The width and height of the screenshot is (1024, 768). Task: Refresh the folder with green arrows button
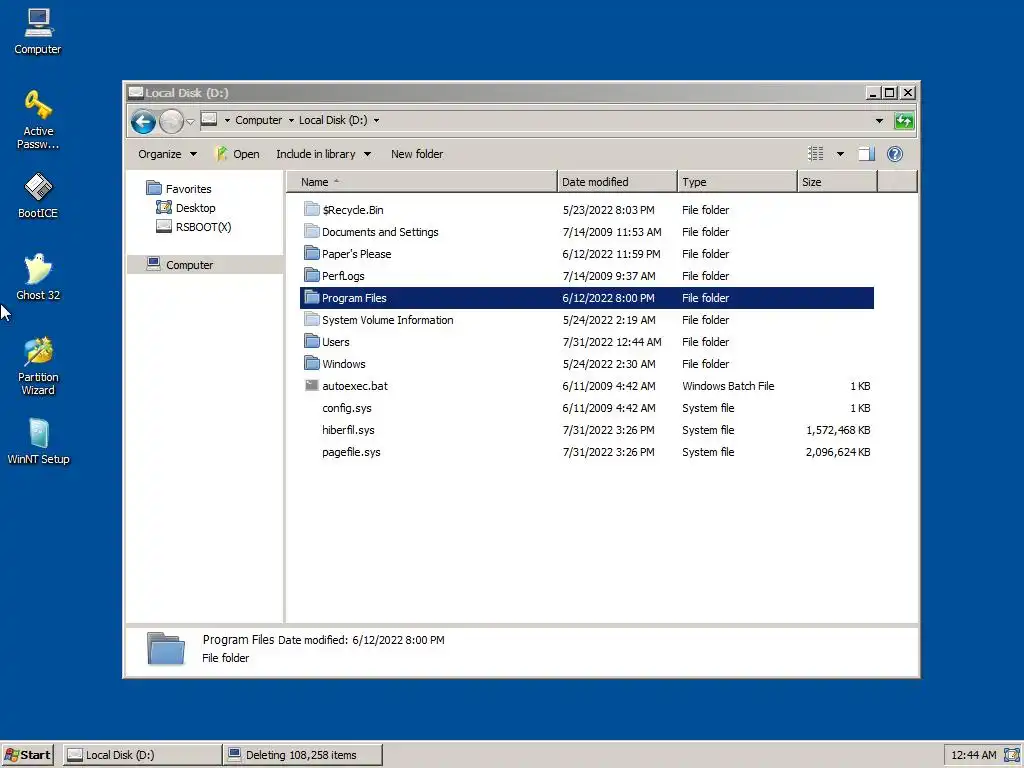coord(904,121)
